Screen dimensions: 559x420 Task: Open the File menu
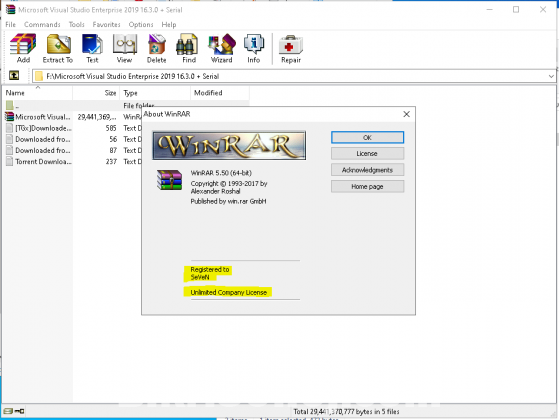[x=10, y=24]
